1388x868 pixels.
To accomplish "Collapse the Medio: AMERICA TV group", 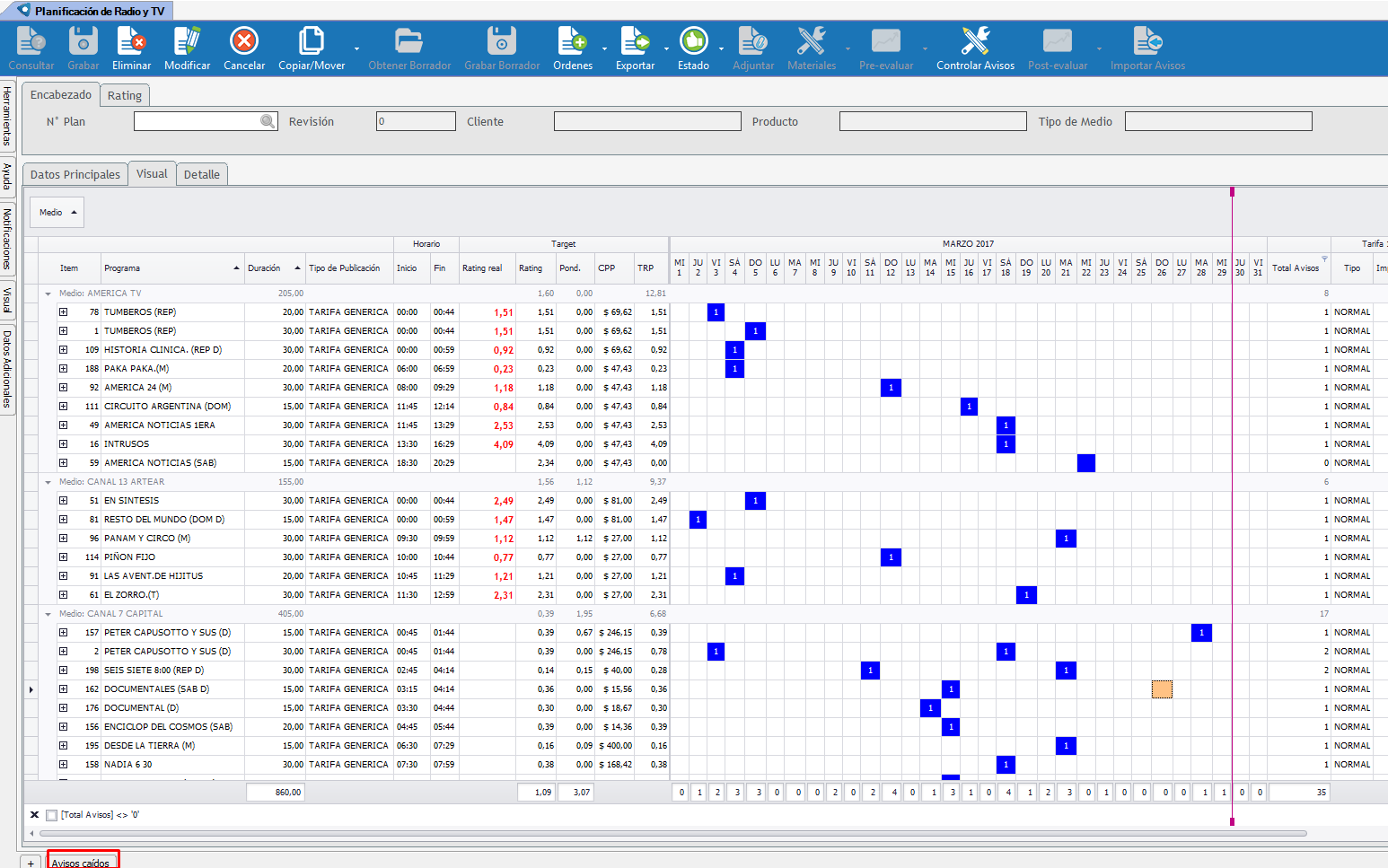I will [x=48, y=294].
